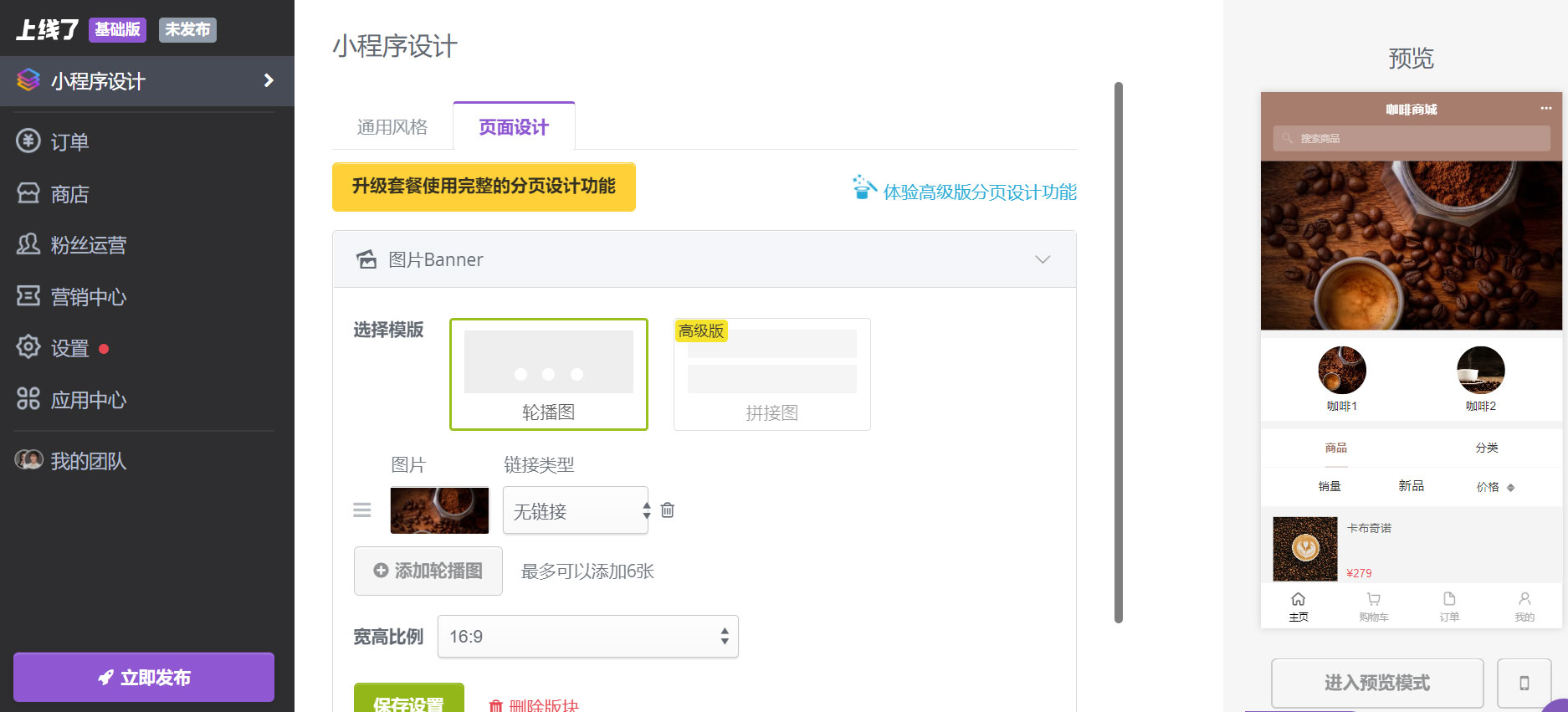The width and height of the screenshot is (1568, 712).
Task: Select the 轮播图 template option
Action: [x=549, y=374]
